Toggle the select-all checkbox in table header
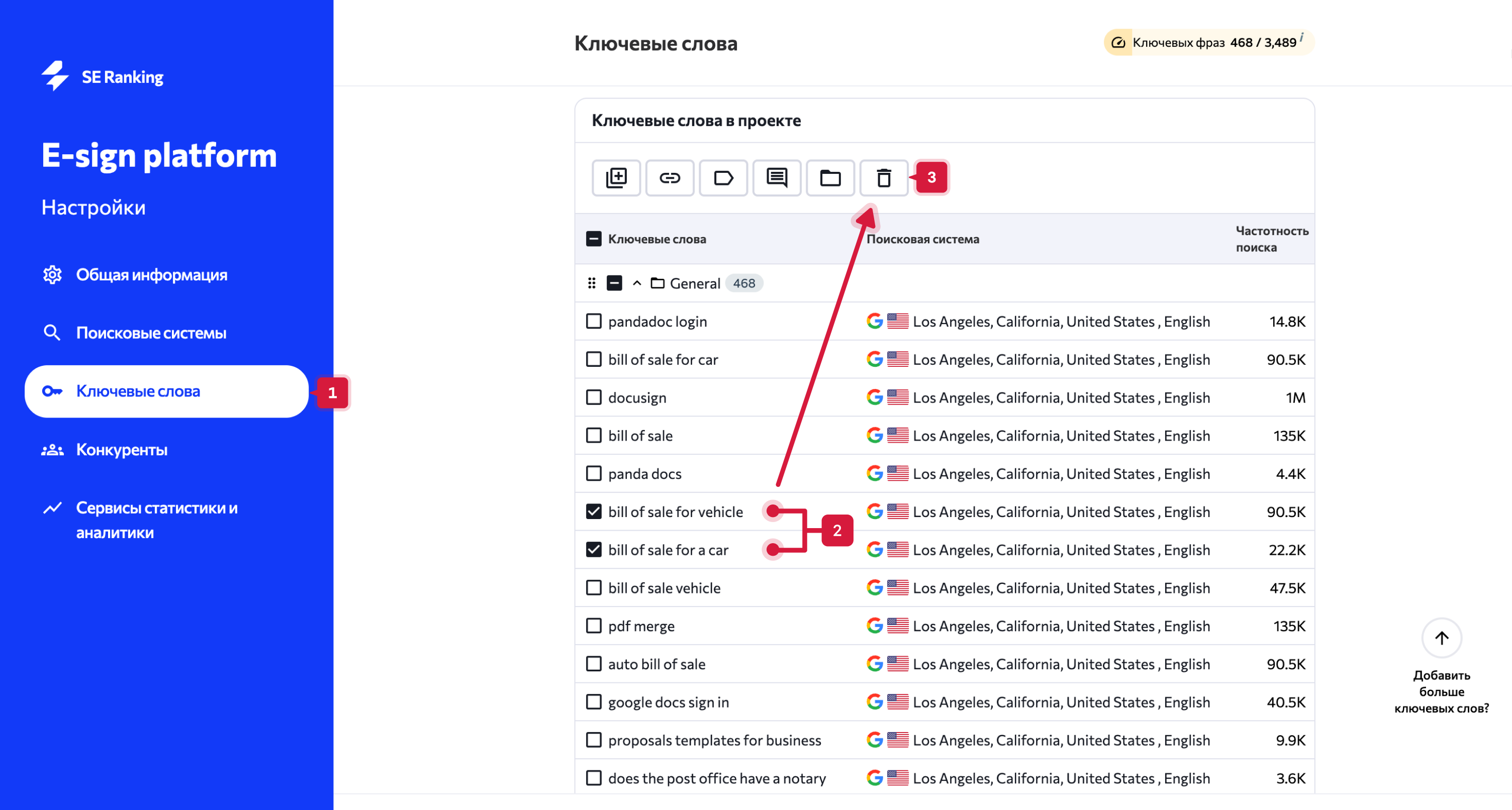 (594, 239)
